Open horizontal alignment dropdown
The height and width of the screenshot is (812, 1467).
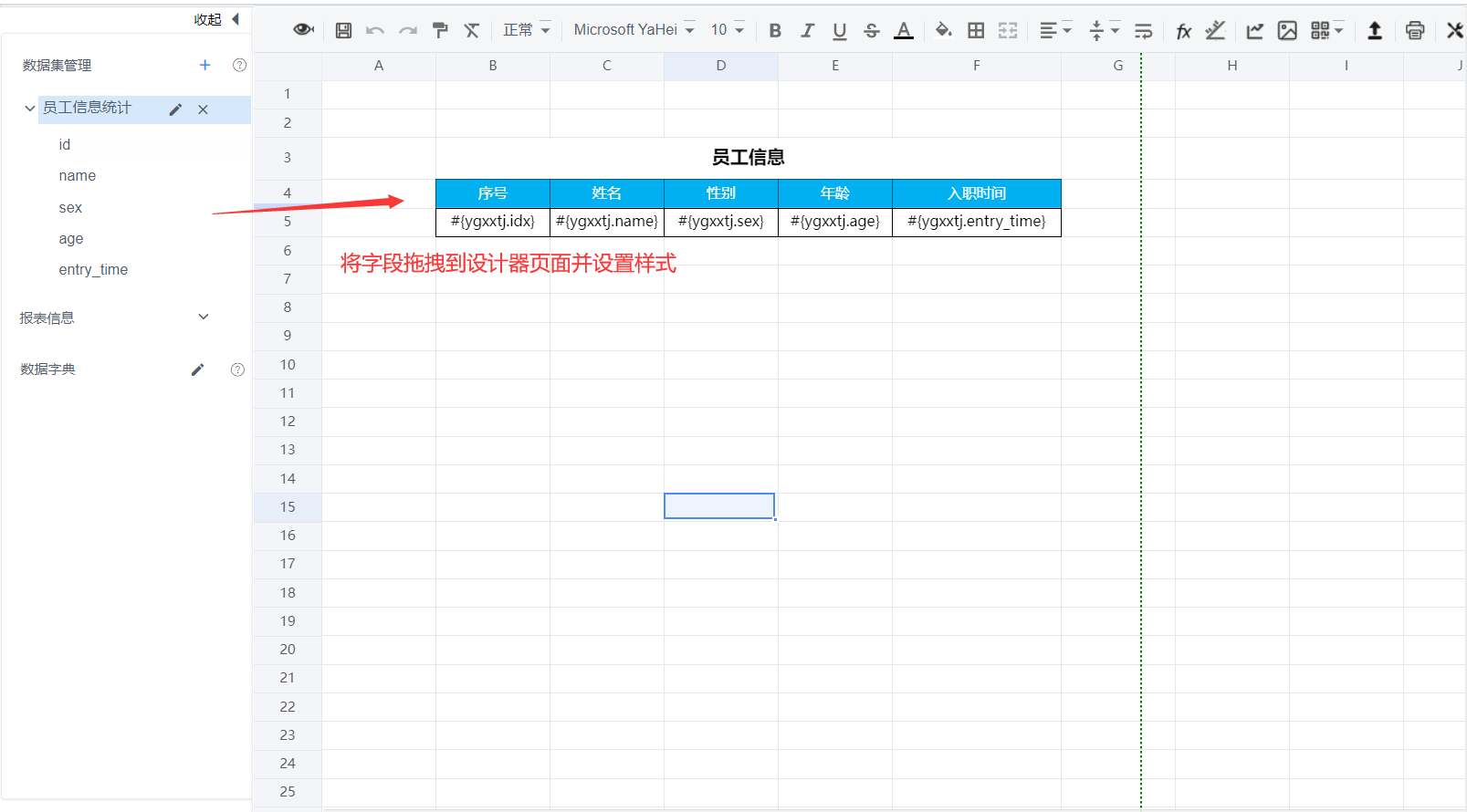(1055, 30)
